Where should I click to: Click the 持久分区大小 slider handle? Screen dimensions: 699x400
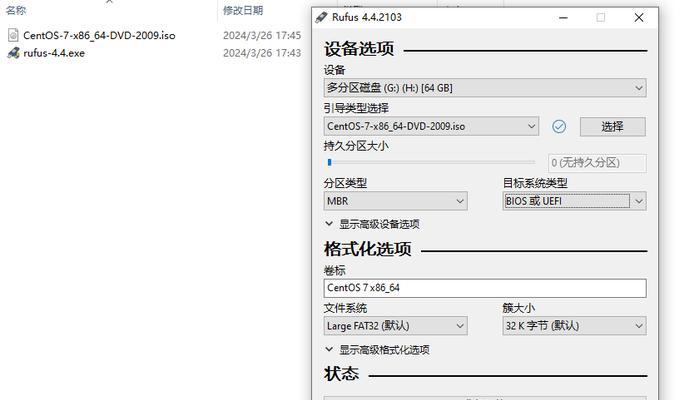pos(329,162)
